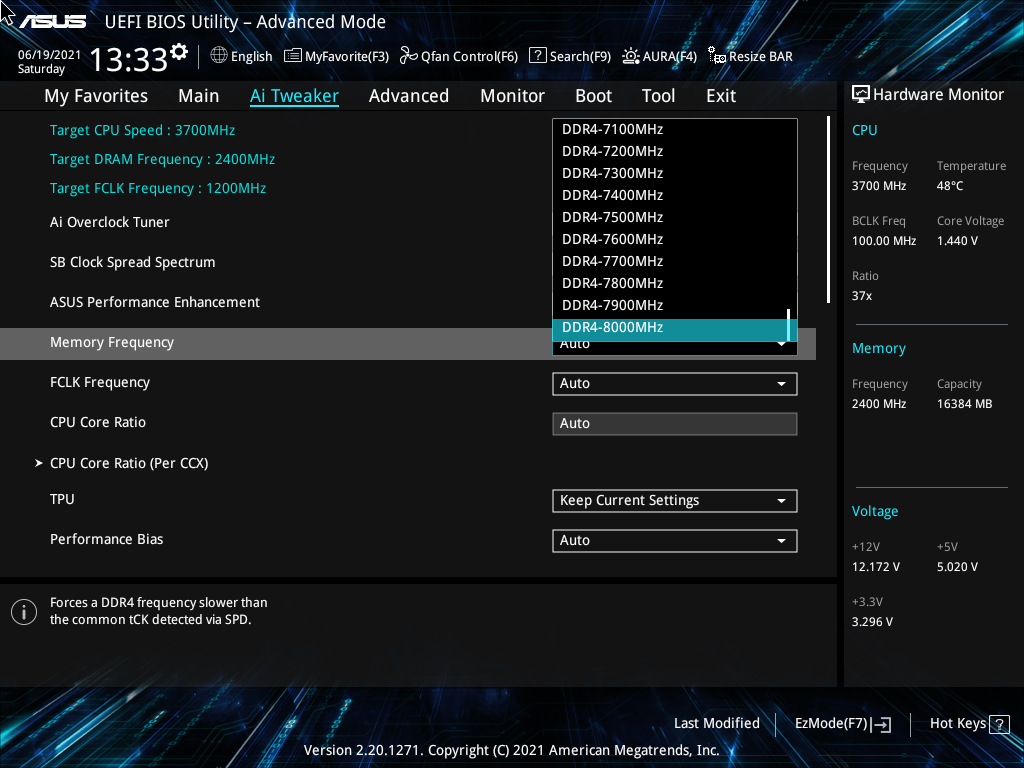Open the Qfan Control utility
1024x768 pixels.
tap(458, 56)
